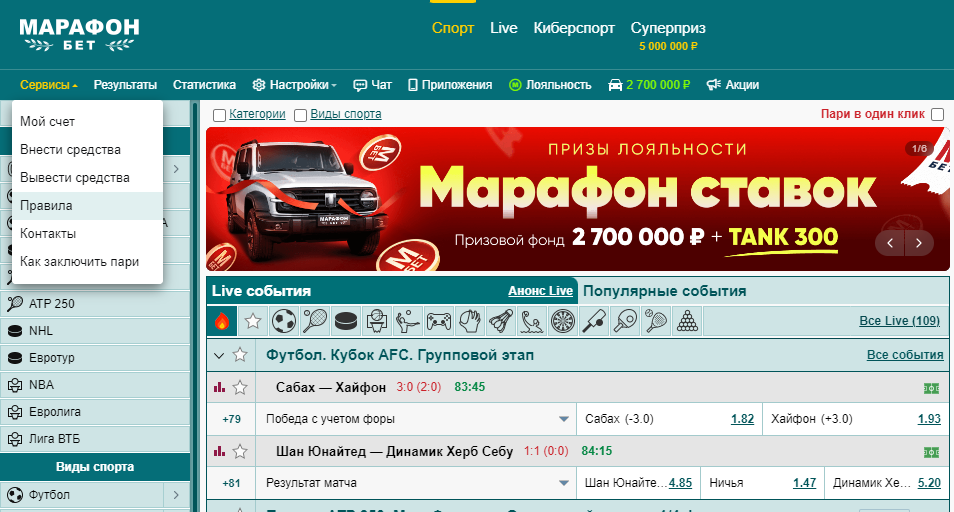Click the Marathon Bet logo
Screen dimensions: 954x512
pos(79,35)
